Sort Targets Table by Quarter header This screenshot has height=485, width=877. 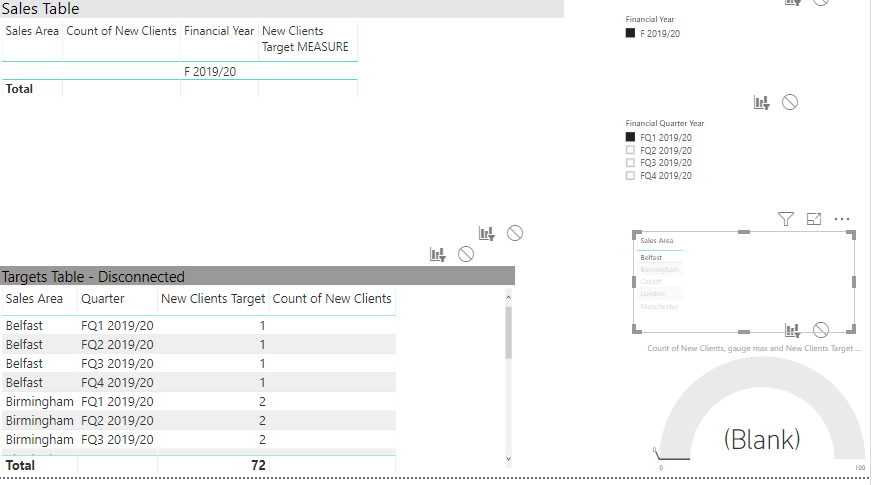tap(103, 299)
